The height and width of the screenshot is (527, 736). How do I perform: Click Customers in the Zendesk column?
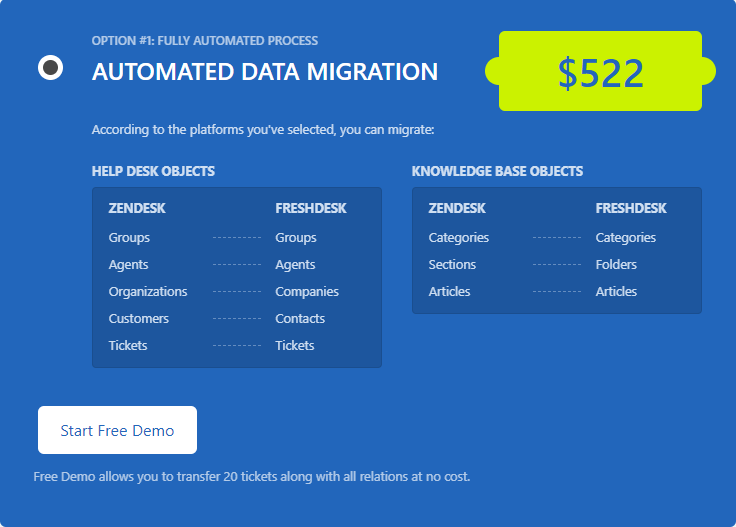(x=138, y=319)
